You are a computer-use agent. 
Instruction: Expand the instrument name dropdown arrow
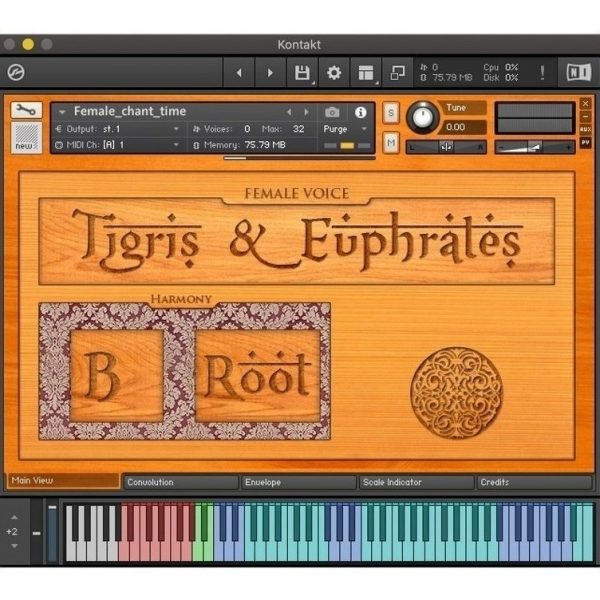coord(62,112)
